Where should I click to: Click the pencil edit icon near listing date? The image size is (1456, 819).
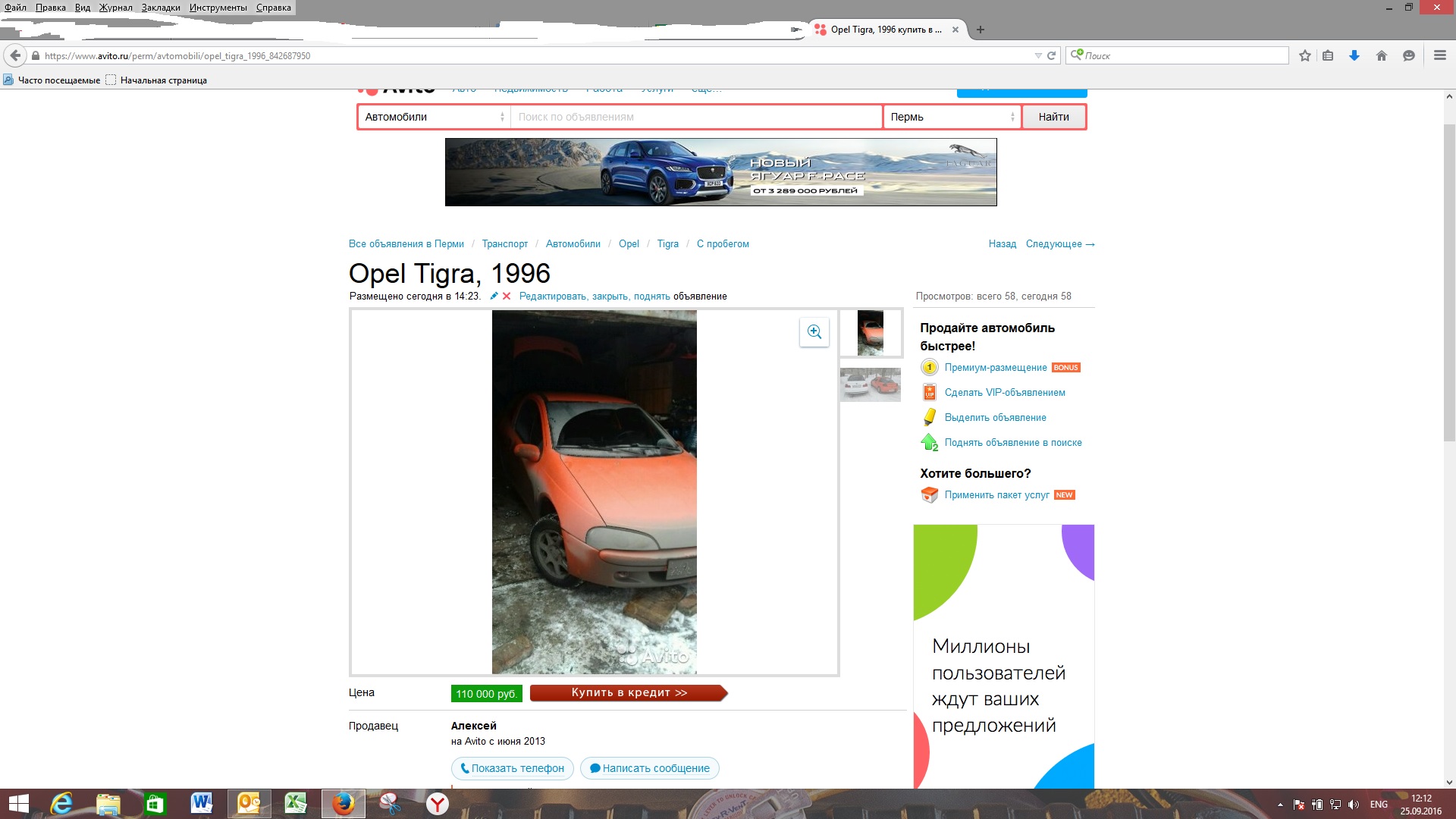pos(494,297)
